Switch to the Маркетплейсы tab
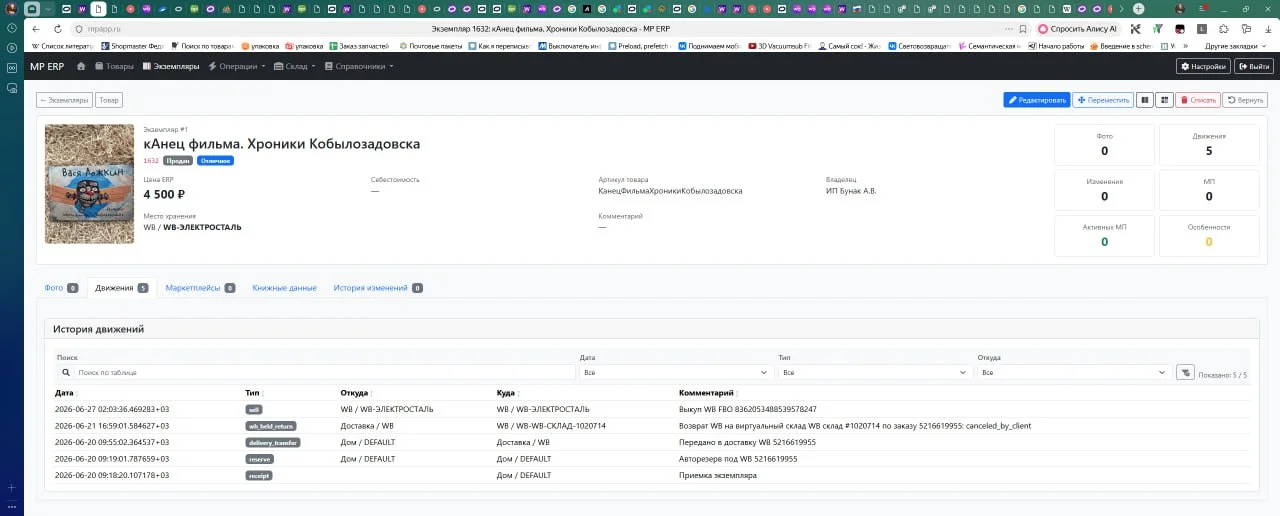This screenshot has height=516, width=1280. point(201,288)
